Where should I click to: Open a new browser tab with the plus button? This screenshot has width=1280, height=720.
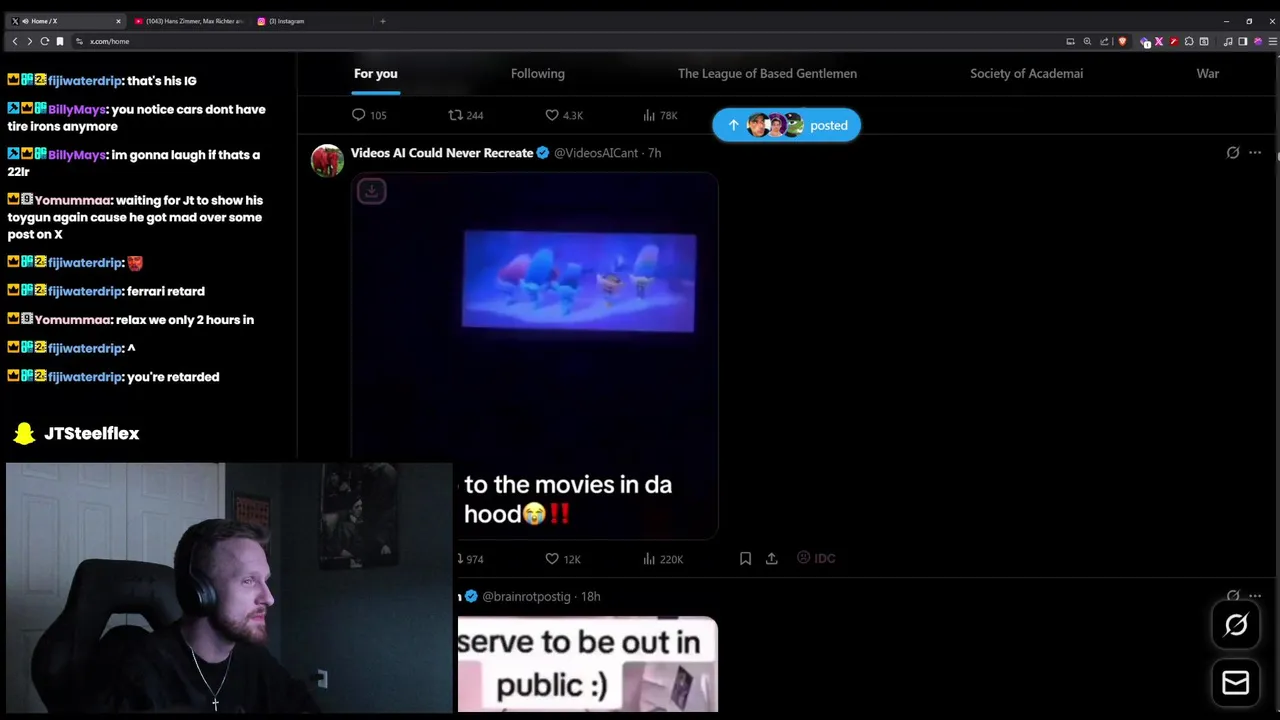pyautogui.click(x=382, y=21)
